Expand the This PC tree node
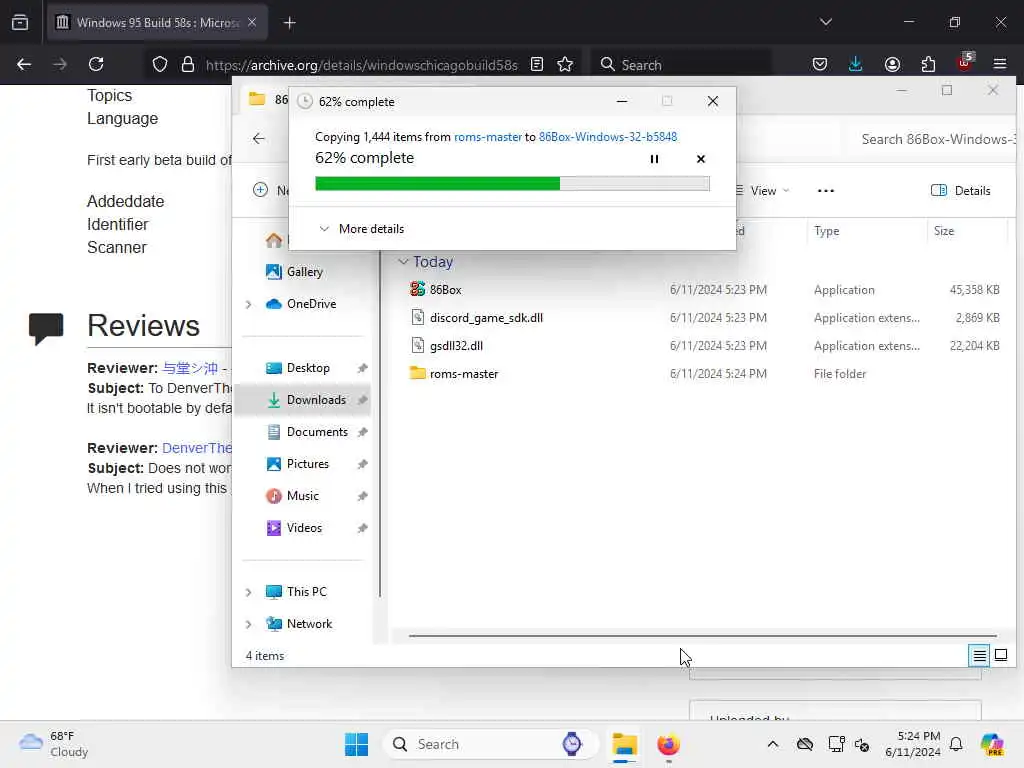The image size is (1024, 768). coord(249,592)
